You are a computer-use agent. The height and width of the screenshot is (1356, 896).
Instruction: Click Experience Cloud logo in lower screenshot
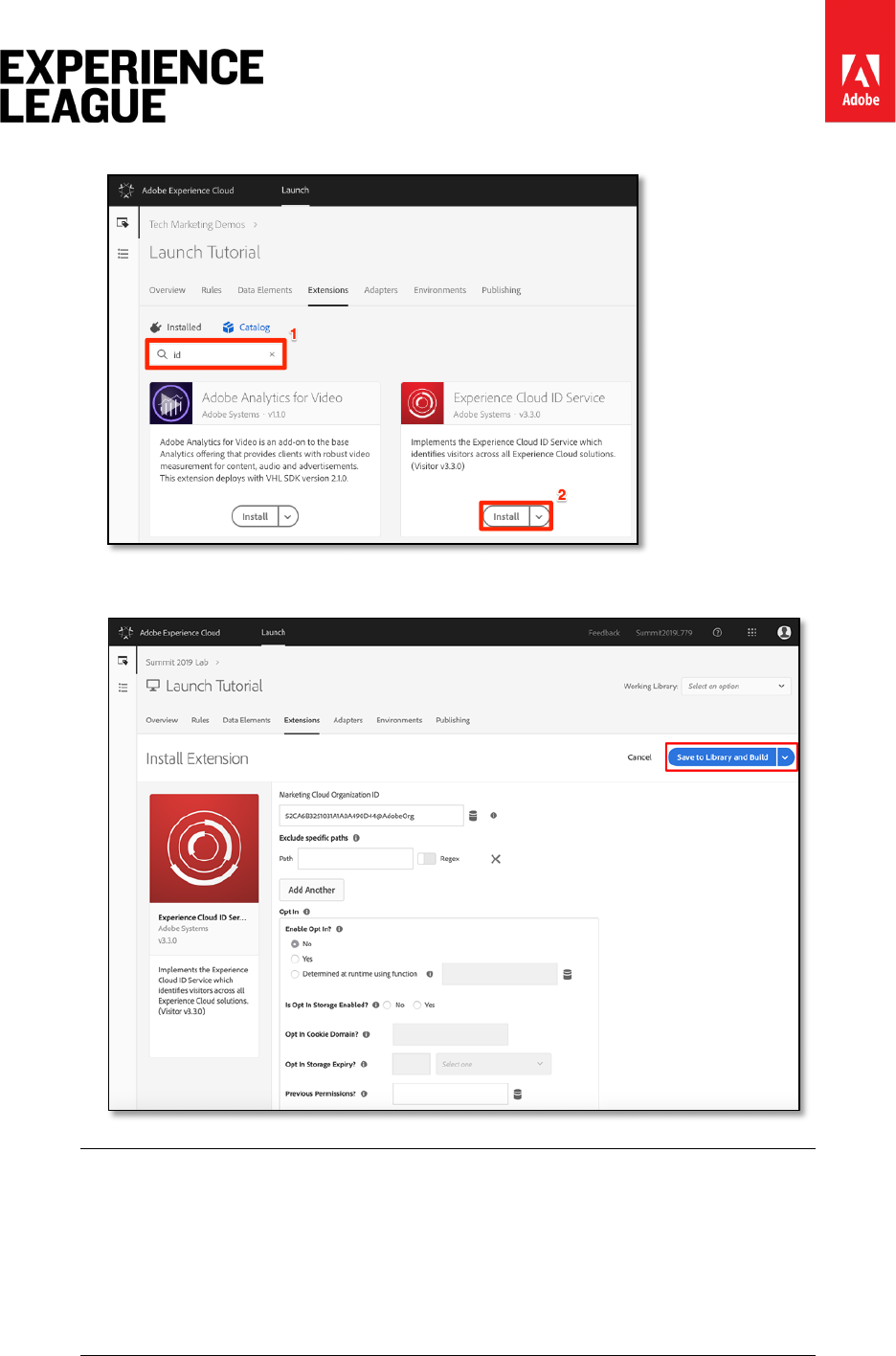[125, 633]
